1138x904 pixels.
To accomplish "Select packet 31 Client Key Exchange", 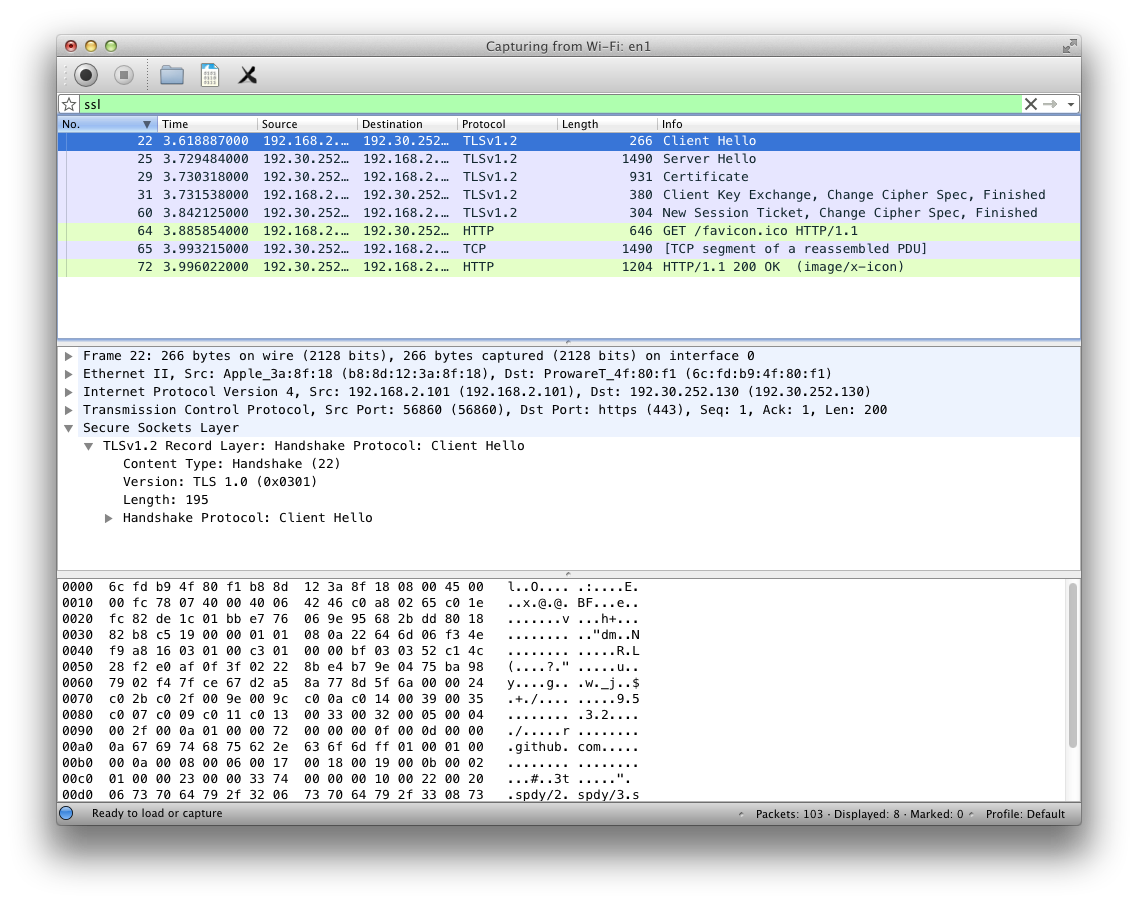I will coord(569,194).
